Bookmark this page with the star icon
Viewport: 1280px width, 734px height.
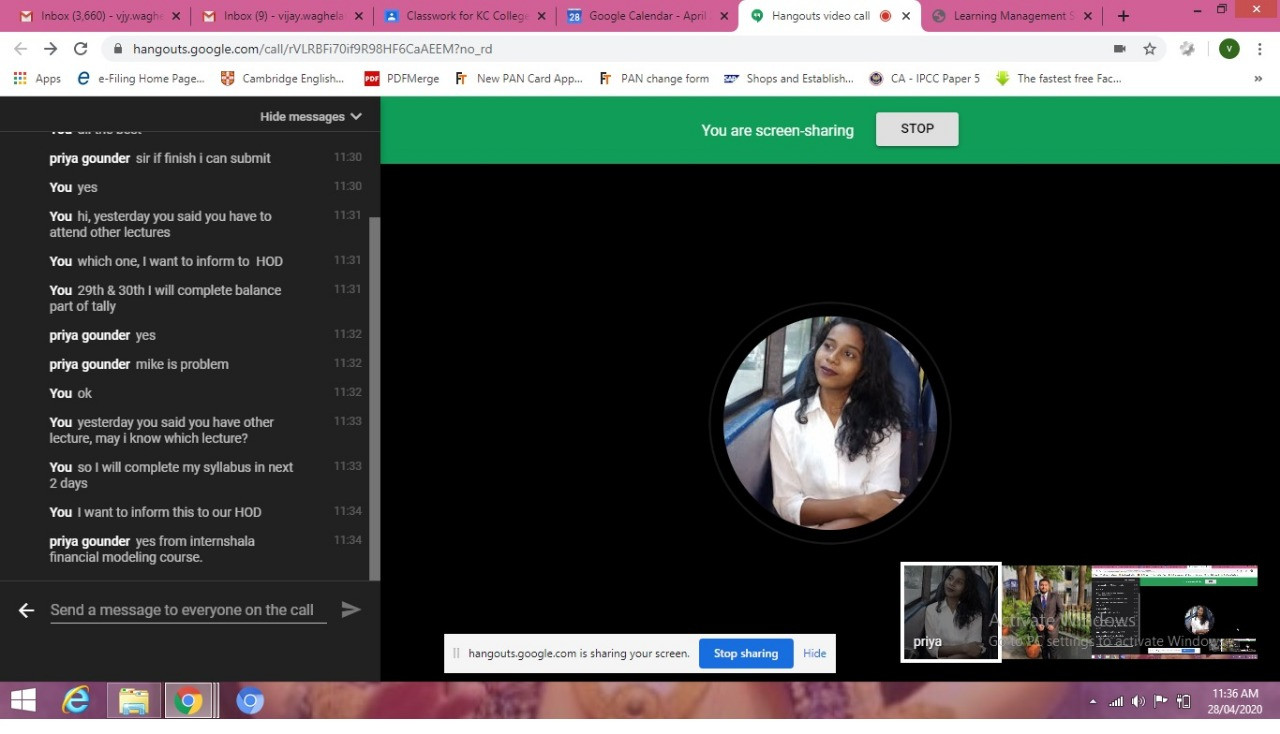pos(1150,49)
